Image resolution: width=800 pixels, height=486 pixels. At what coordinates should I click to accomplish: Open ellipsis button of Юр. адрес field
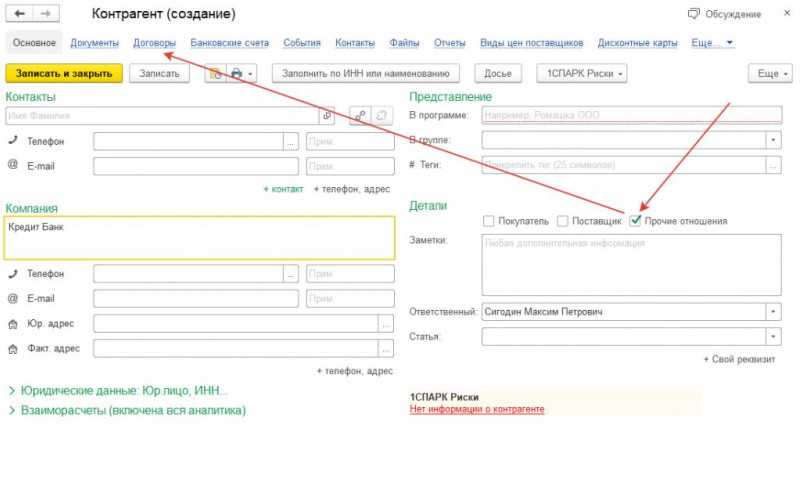click(386, 324)
